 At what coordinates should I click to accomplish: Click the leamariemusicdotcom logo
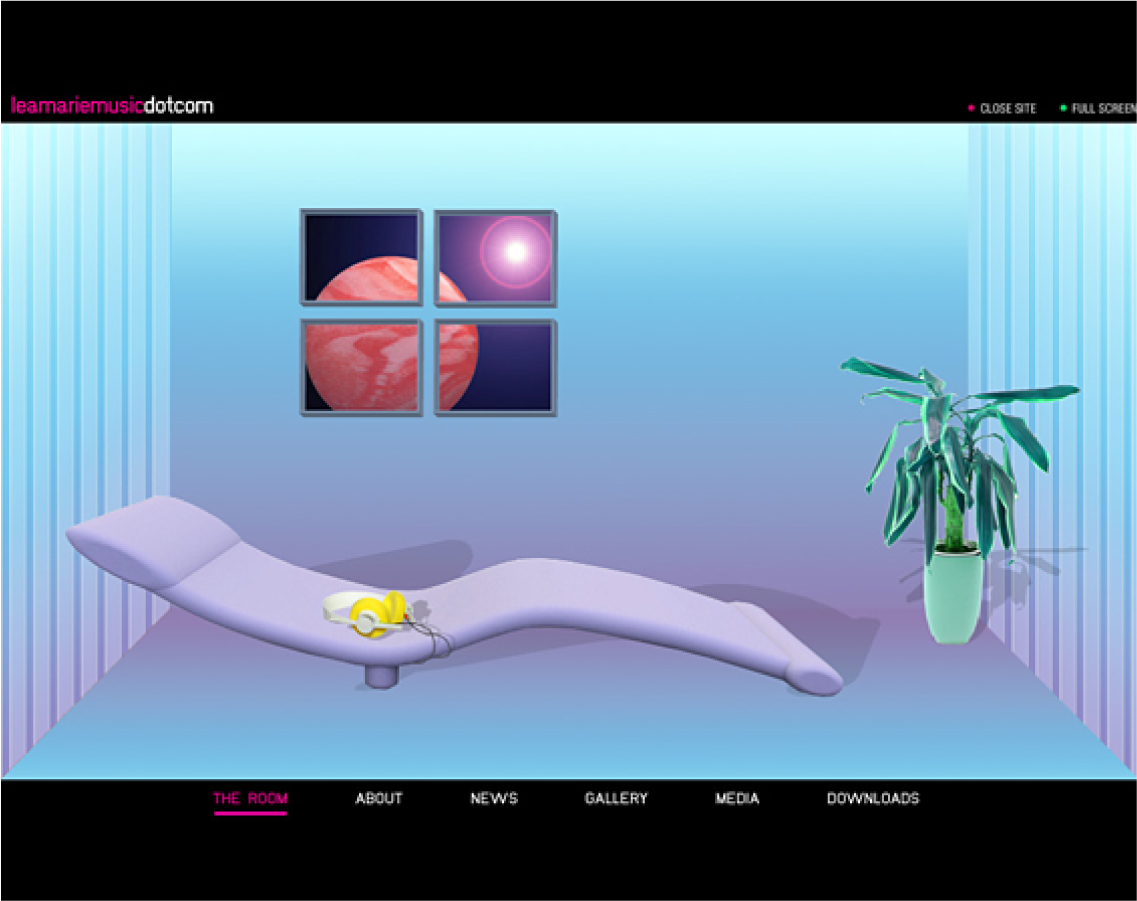[112, 106]
